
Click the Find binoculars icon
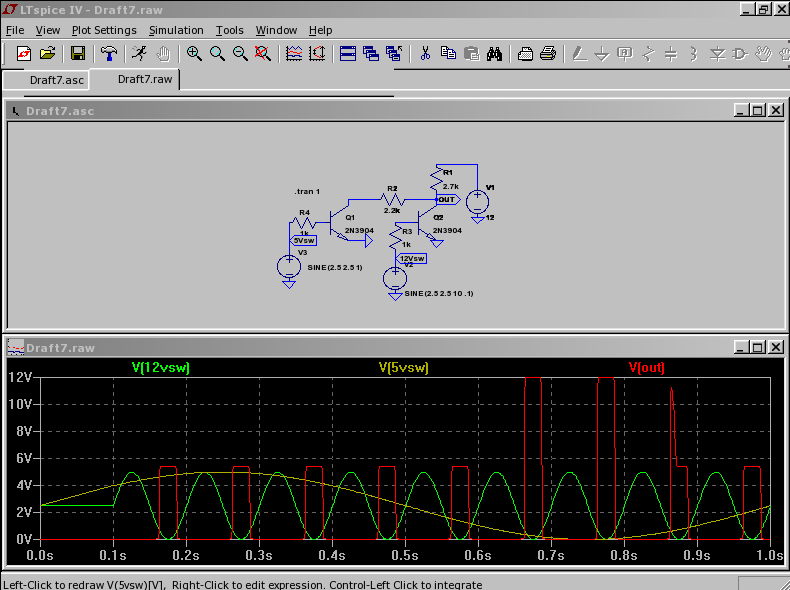point(494,54)
